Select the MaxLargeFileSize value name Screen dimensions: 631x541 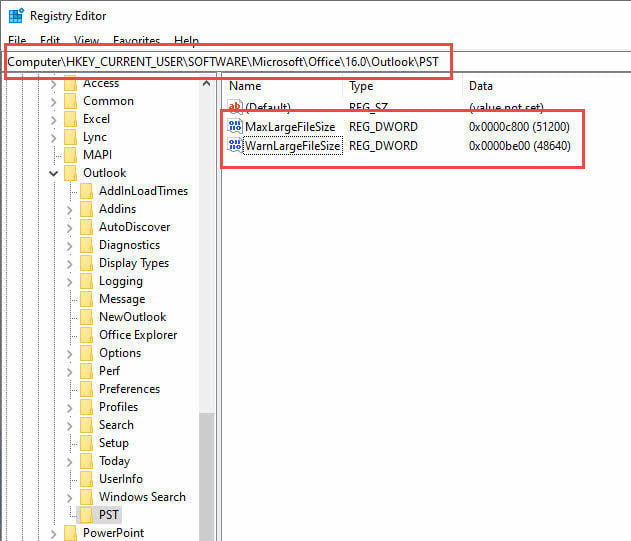click(290, 127)
